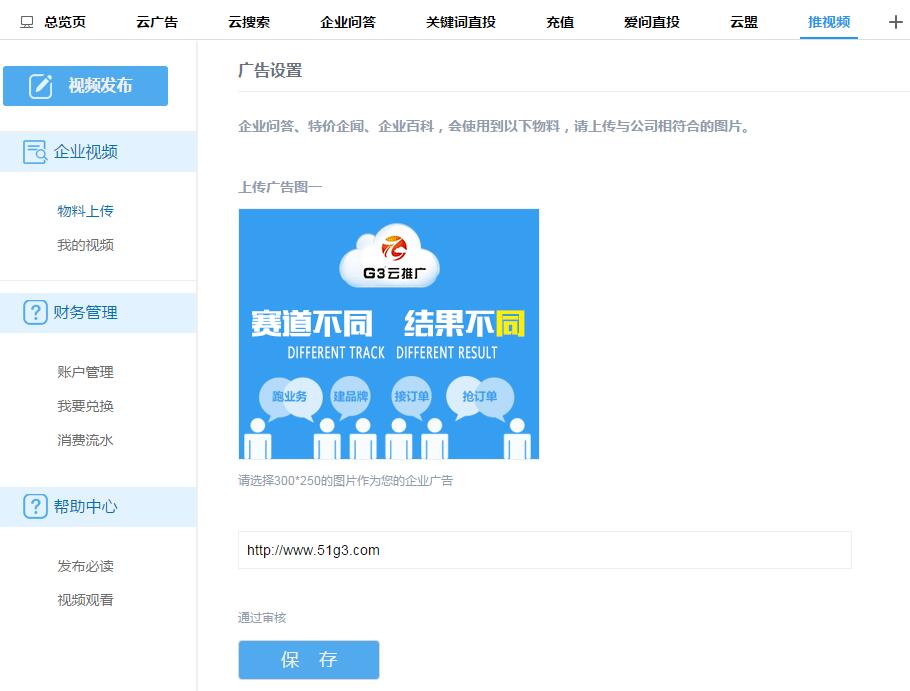The width and height of the screenshot is (910, 691).
Task: Click the 上传广告图一 label
Action: tap(280, 187)
